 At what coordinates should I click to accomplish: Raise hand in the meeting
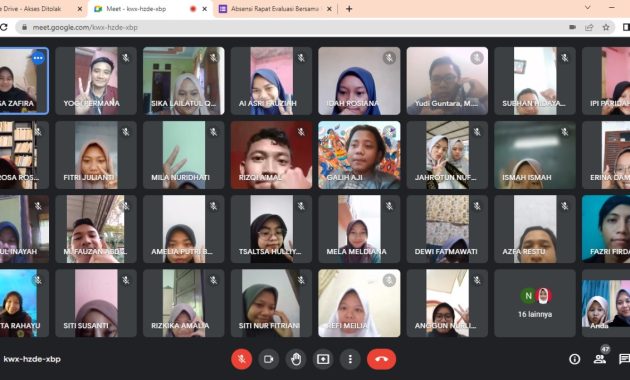click(x=296, y=359)
